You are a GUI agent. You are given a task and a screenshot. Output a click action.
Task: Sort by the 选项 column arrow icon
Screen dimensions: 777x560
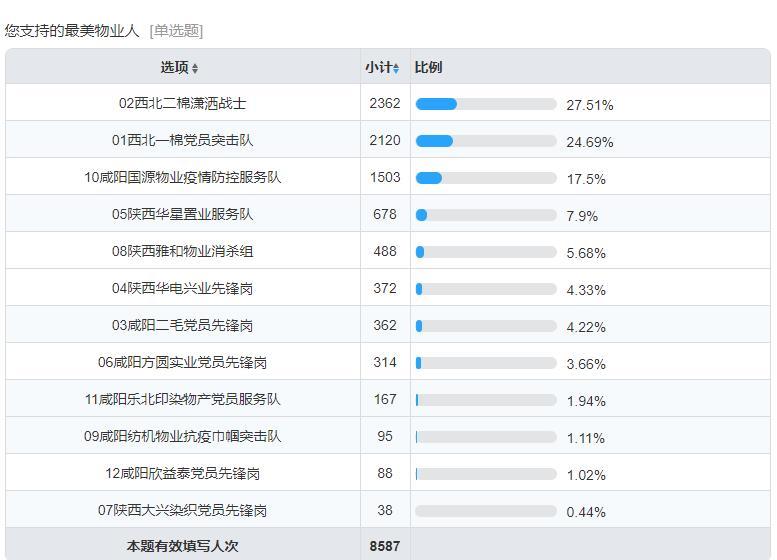tap(195, 68)
